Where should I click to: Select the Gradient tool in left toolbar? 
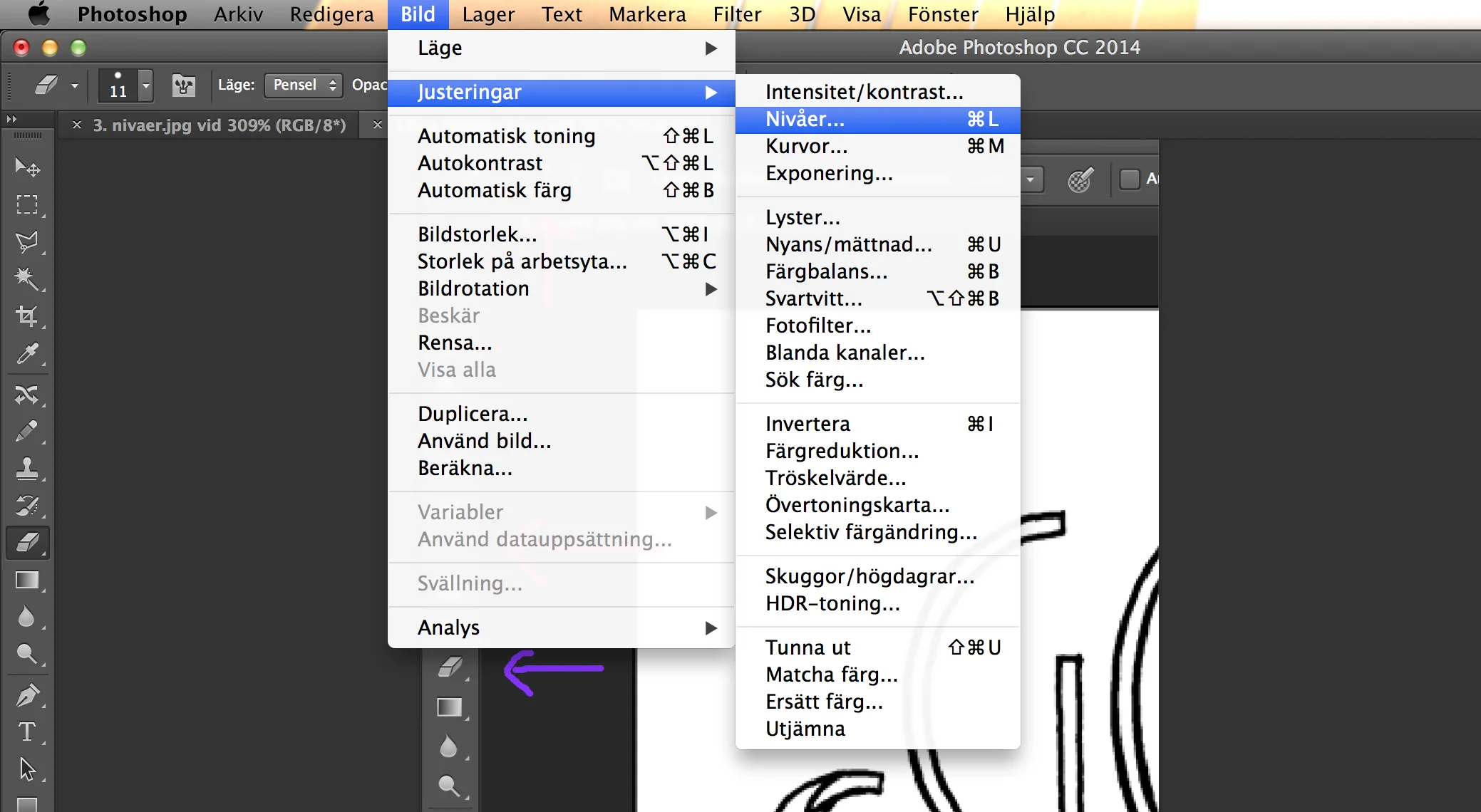point(27,581)
